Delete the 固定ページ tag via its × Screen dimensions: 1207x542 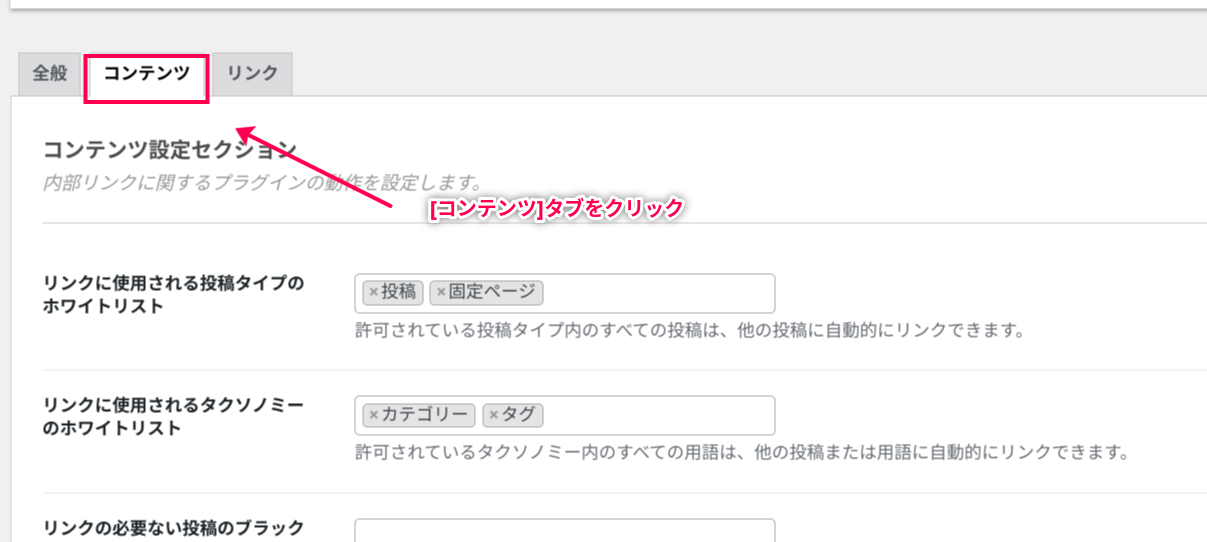click(x=440, y=293)
